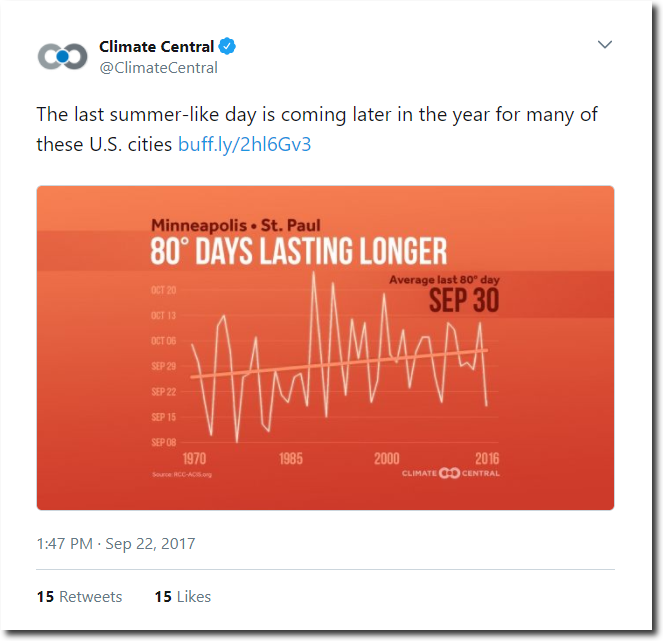Click the Climate Central profile avatar
The width and height of the screenshot is (663, 641).
[x=63, y=57]
